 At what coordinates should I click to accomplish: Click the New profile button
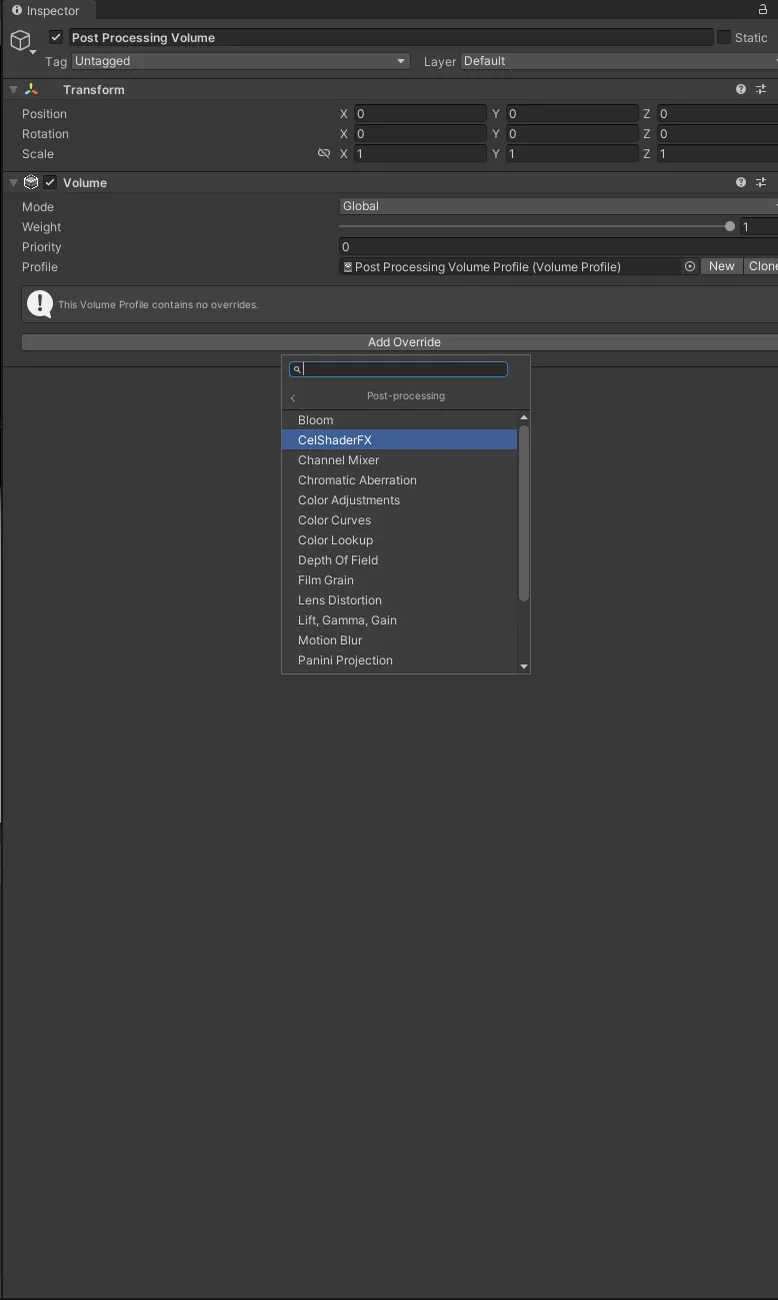coord(722,266)
